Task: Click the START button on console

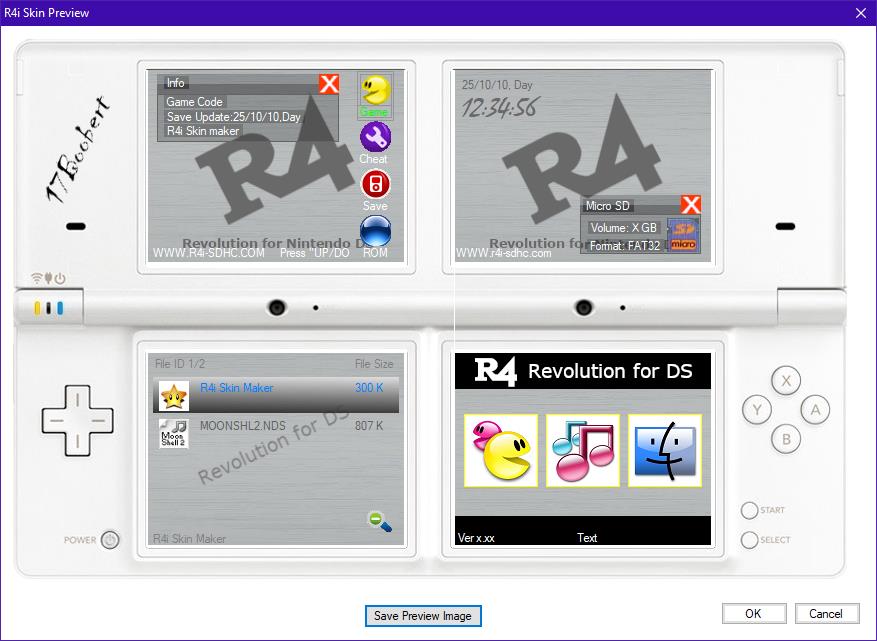Action: 749,510
